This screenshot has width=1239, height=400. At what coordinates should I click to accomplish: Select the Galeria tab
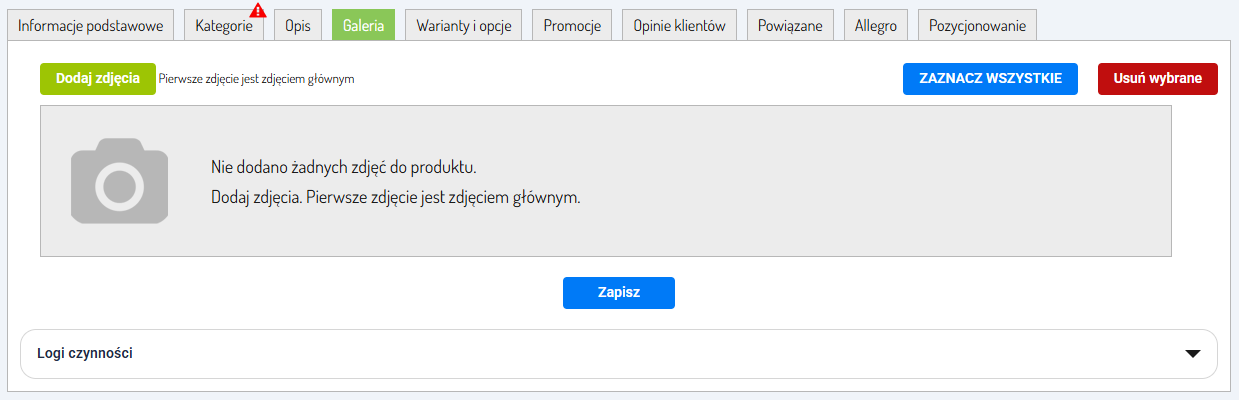coord(363,26)
